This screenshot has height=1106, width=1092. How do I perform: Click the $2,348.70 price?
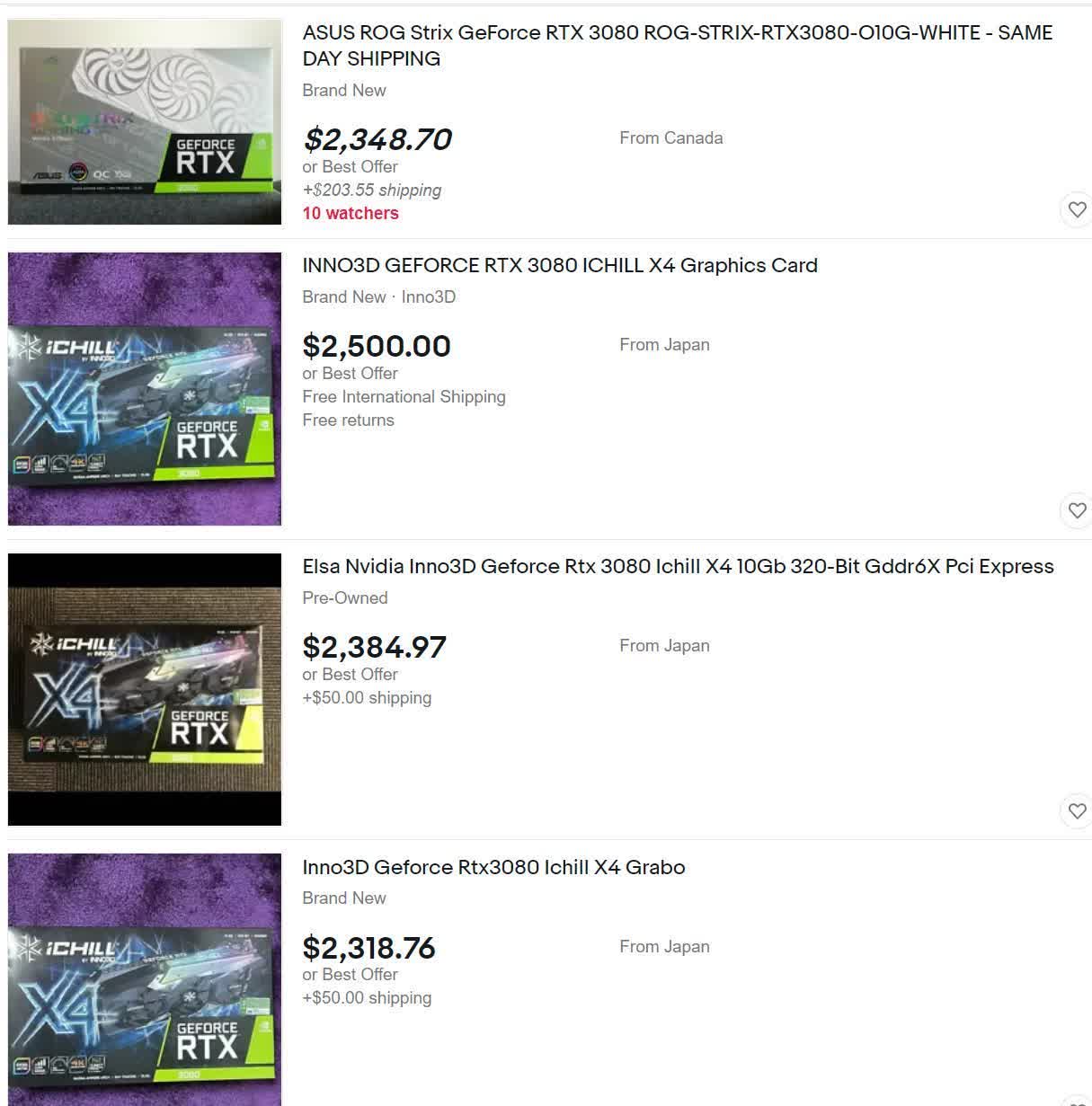377,139
